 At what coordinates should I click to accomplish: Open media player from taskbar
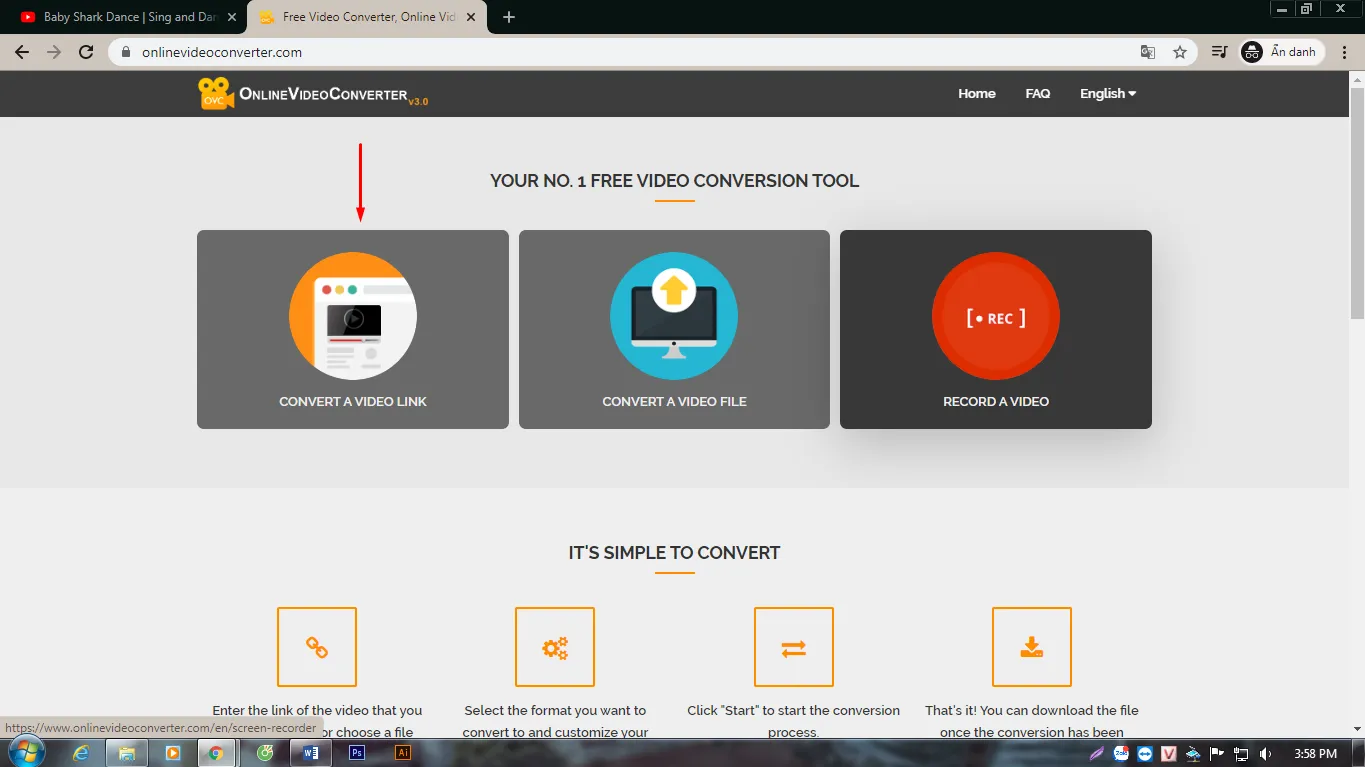(172, 753)
